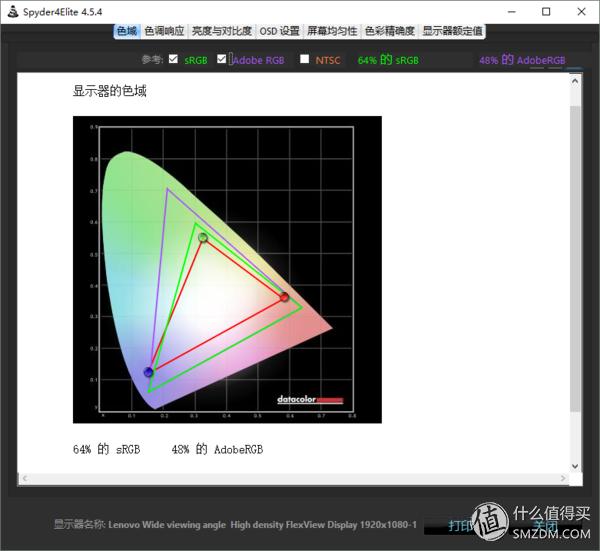Click '48% 的 AdobeRGB' below the chart

(217, 449)
